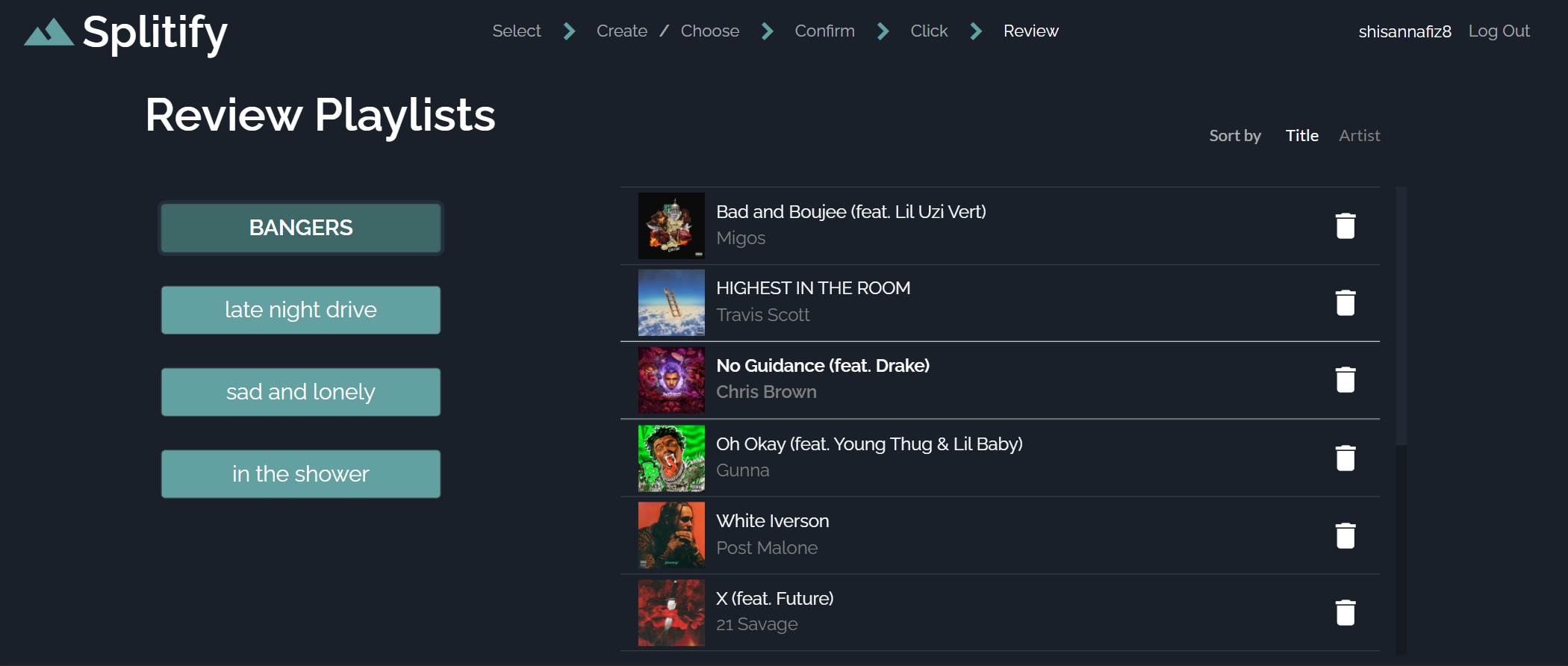This screenshot has width=1568, height=666.
Task: Click the Splitify mountain logo
Action: 49,32
